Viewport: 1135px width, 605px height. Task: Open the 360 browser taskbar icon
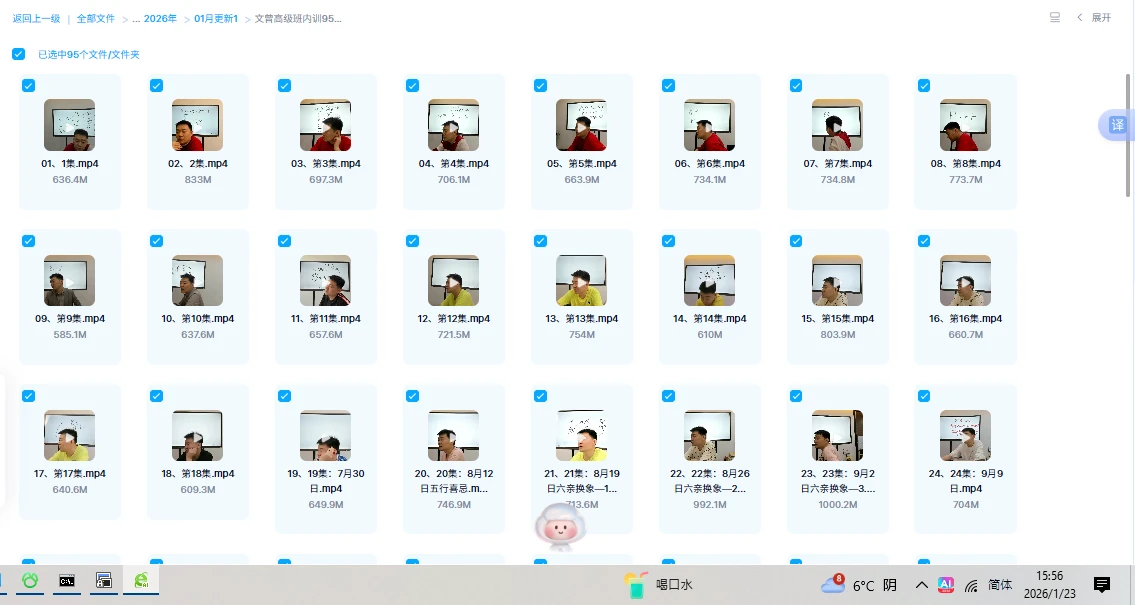pyautogui.click(x=142, y=580)
